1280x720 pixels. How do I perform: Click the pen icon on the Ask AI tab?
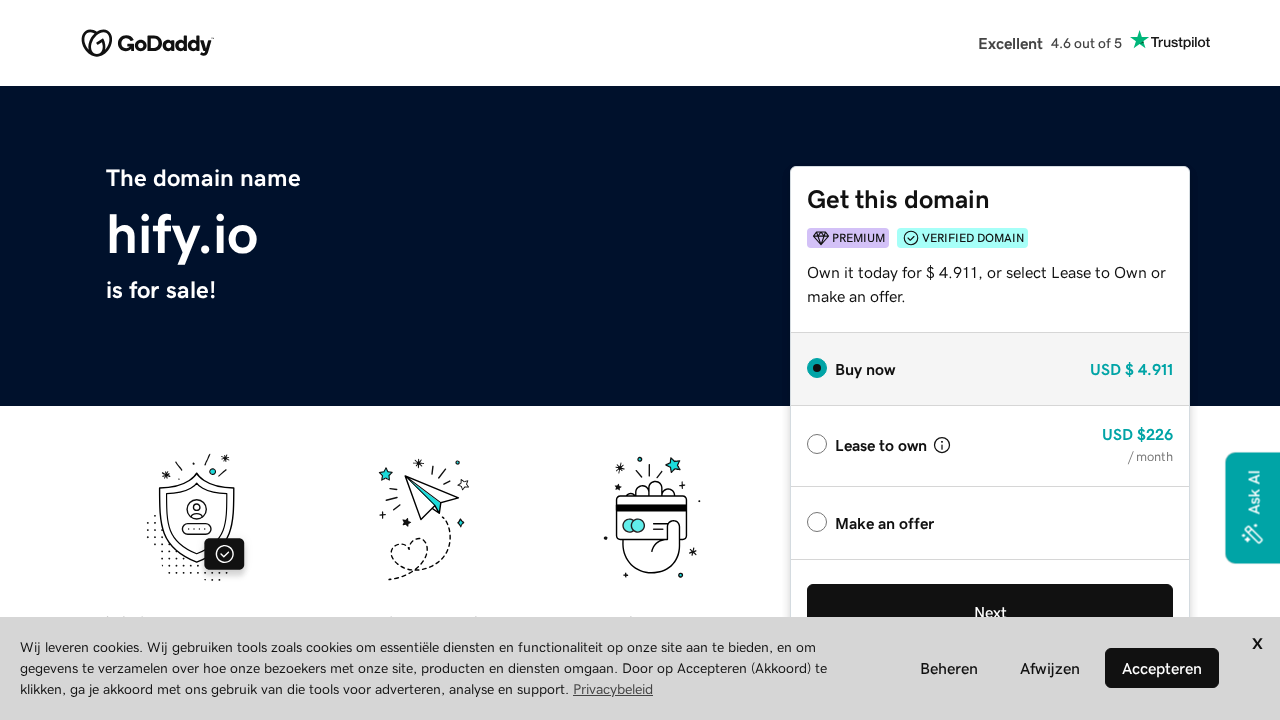(x=1252, y=534)
